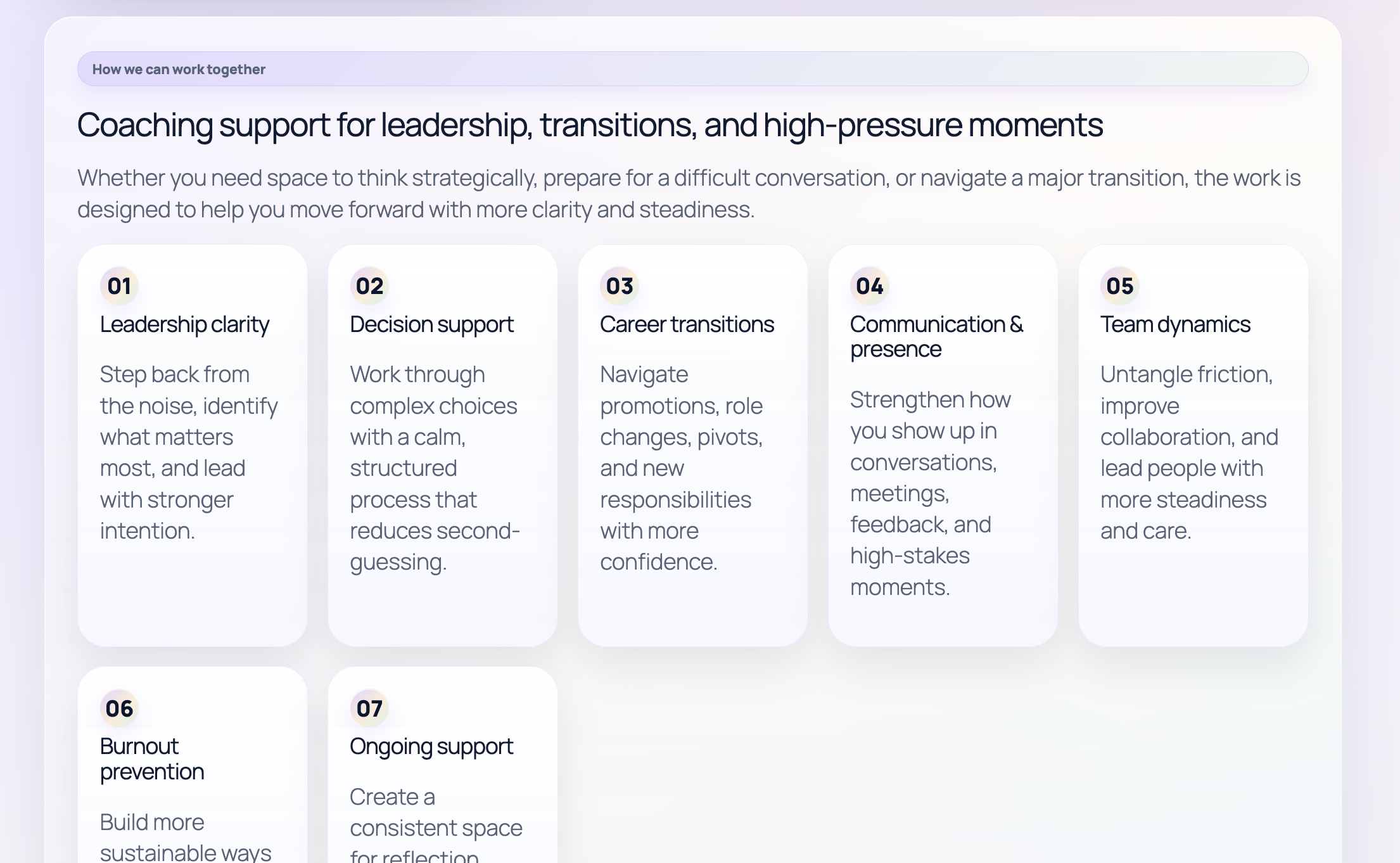This screenshot has height=863, width=1400.
Task: Click the 01 number badge
Action: (119, 286)
